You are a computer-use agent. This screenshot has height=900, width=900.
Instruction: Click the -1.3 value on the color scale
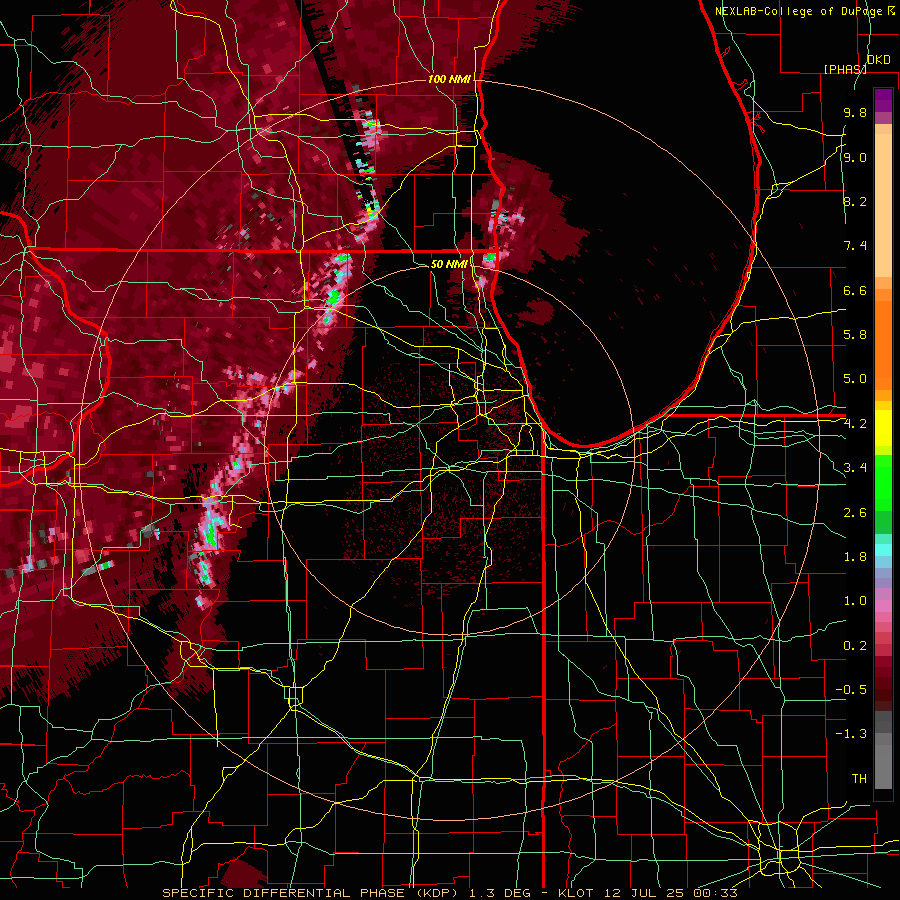click(851, 735)
